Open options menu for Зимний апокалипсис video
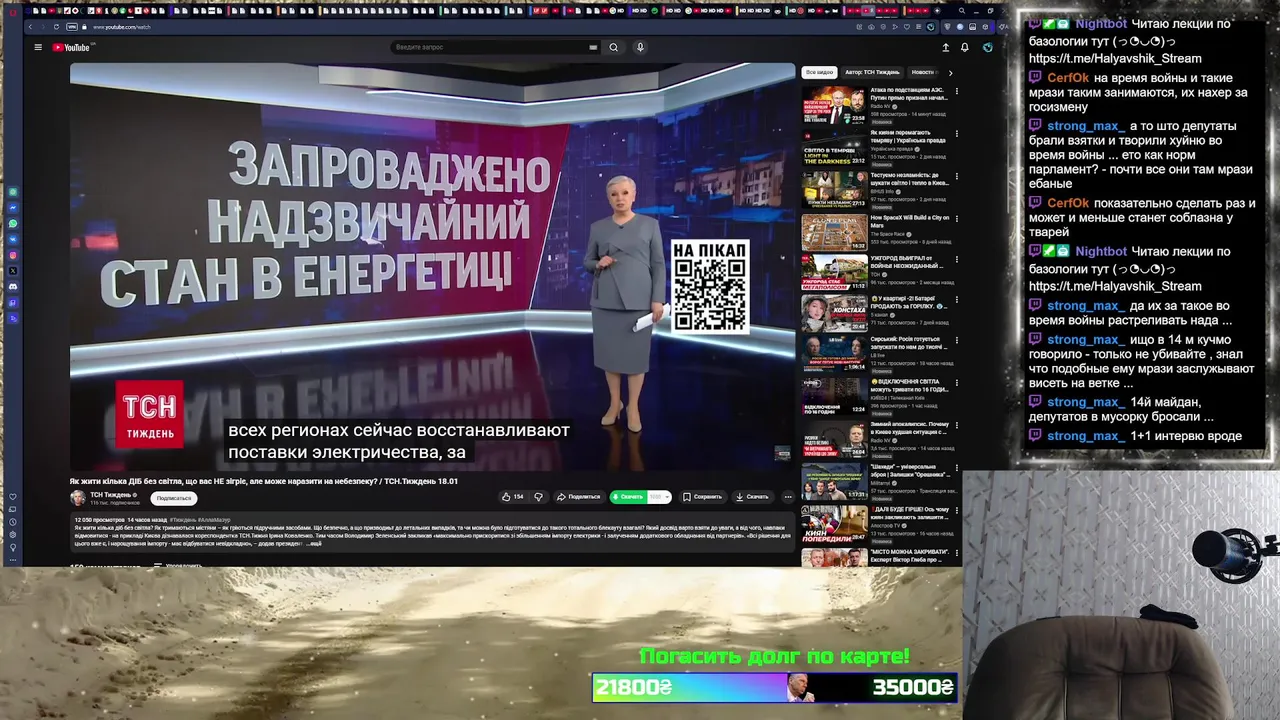This screenshot has width=1280, height=720. (x=956, y=425)
